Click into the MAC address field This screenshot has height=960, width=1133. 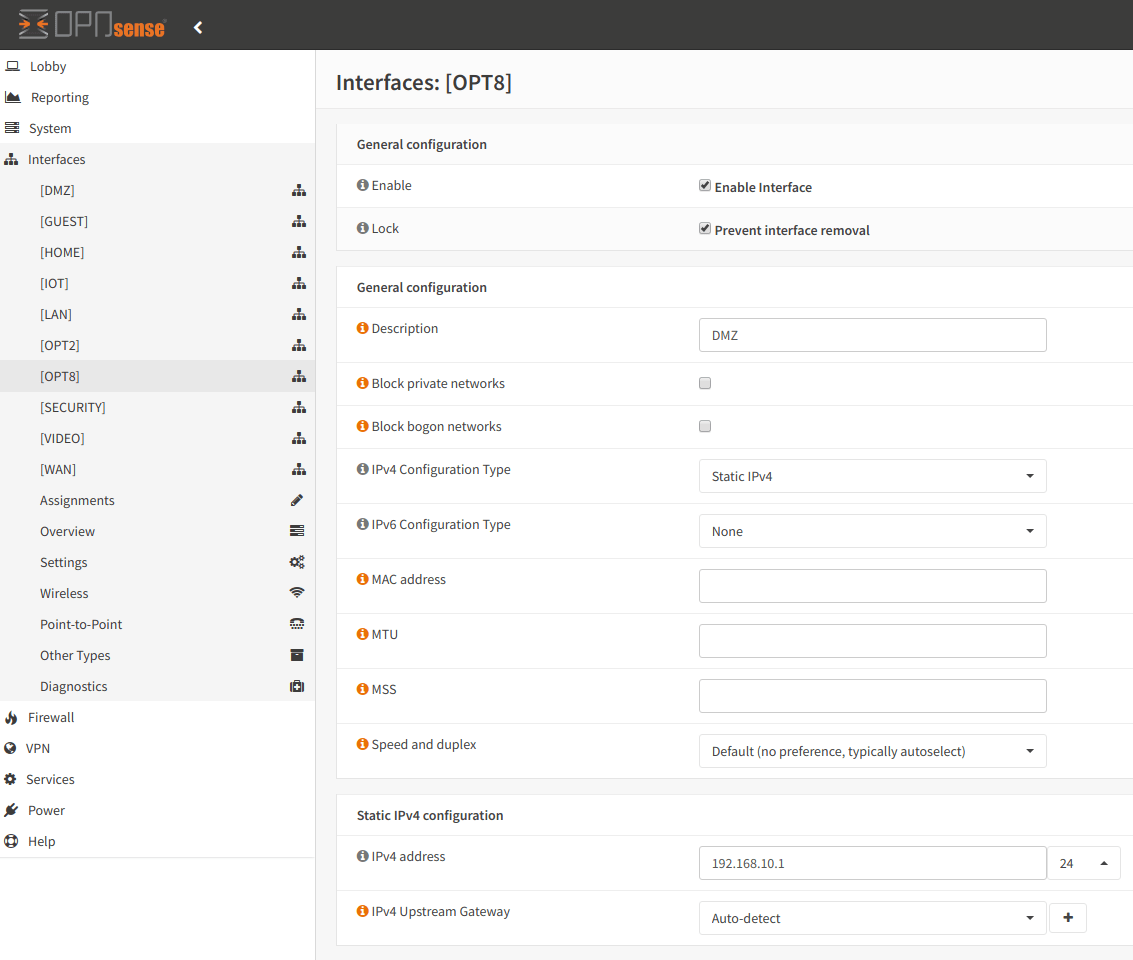coord(872,586)
